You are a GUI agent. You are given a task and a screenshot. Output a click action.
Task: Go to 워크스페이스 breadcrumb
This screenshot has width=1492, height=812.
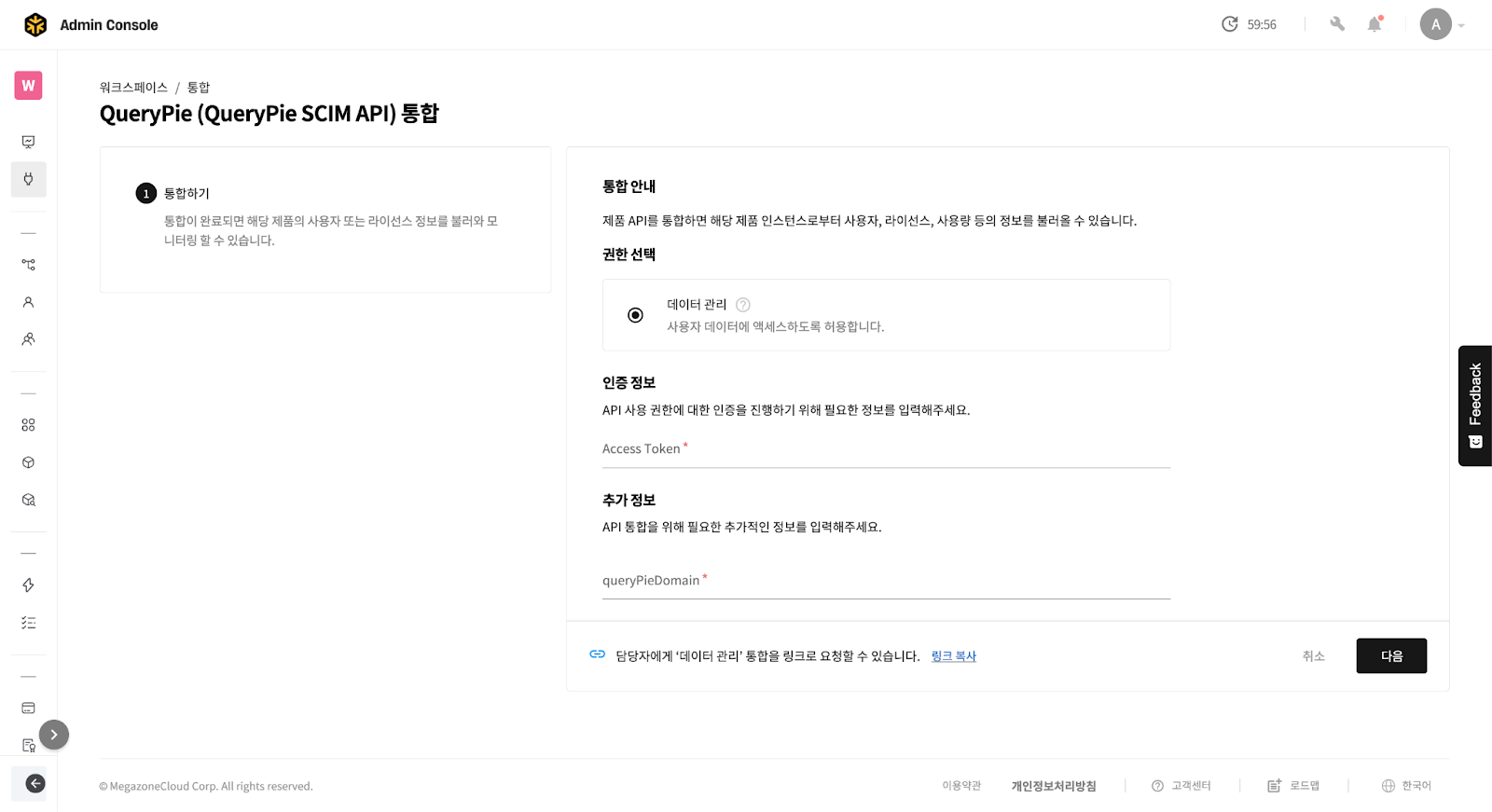[133, 88]
